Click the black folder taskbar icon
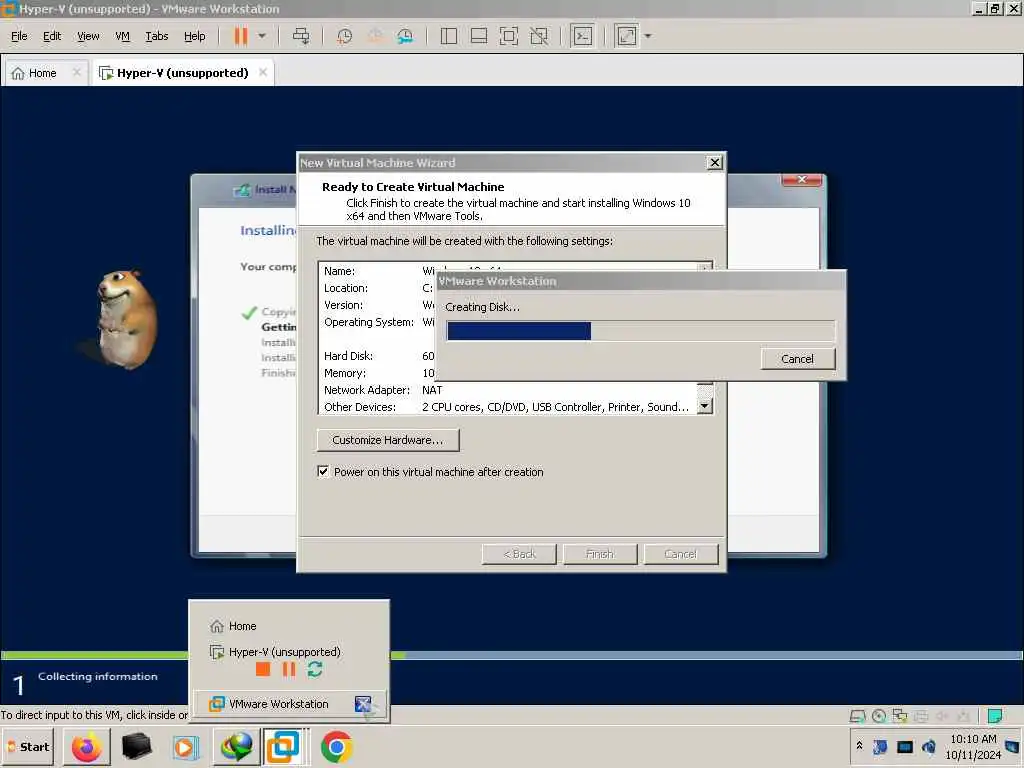 [136, 747]
